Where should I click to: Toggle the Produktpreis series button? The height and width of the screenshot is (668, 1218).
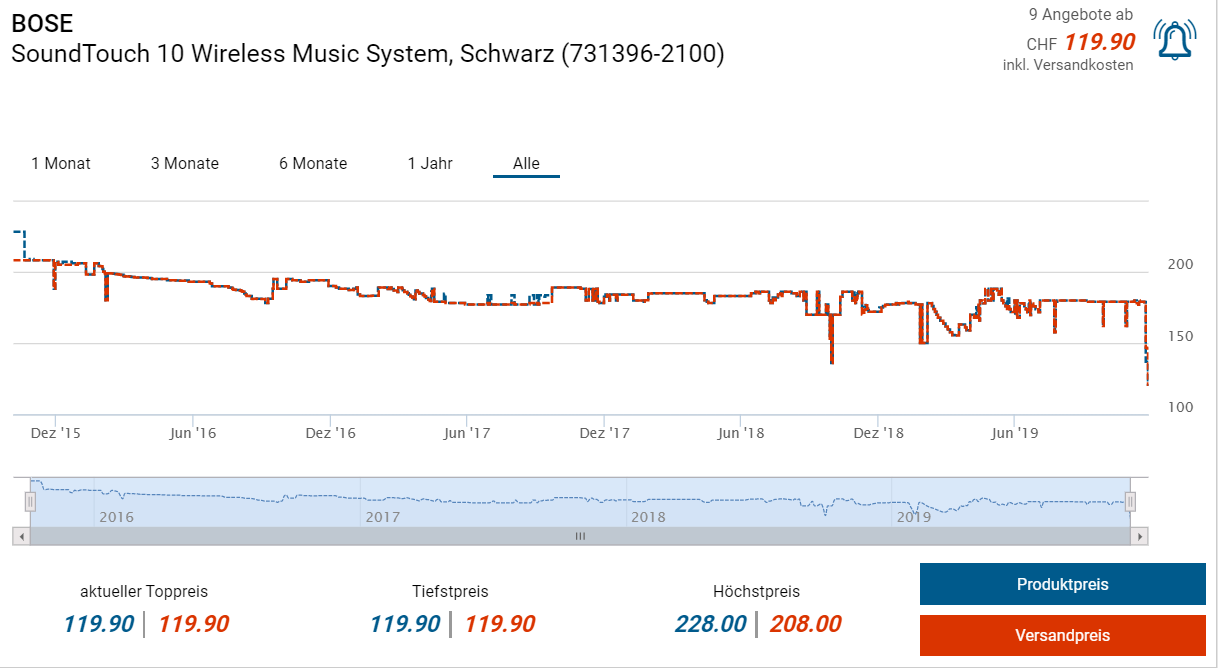1062,585
